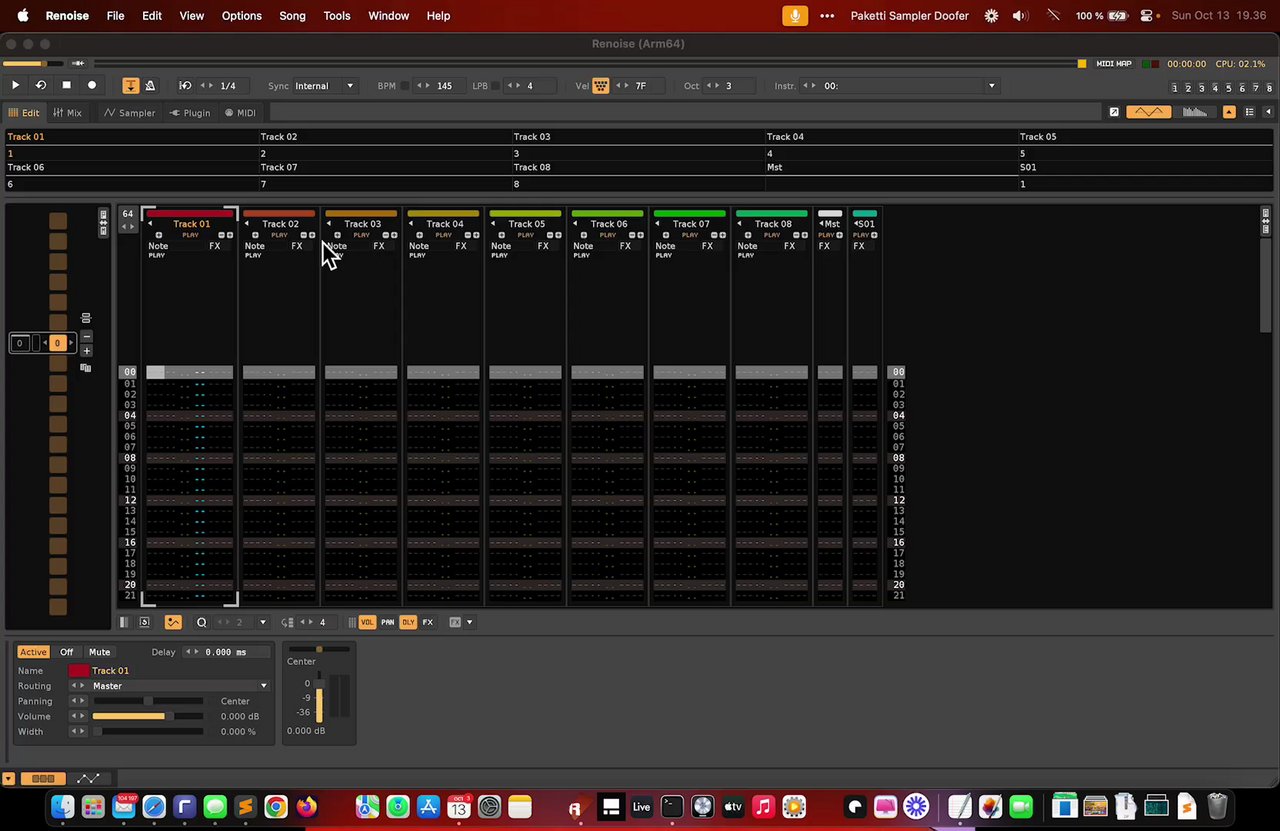This screenshot has width=1280, height=831.
Task: Click the pattern length value 64
Action: [x=127, y=214]
